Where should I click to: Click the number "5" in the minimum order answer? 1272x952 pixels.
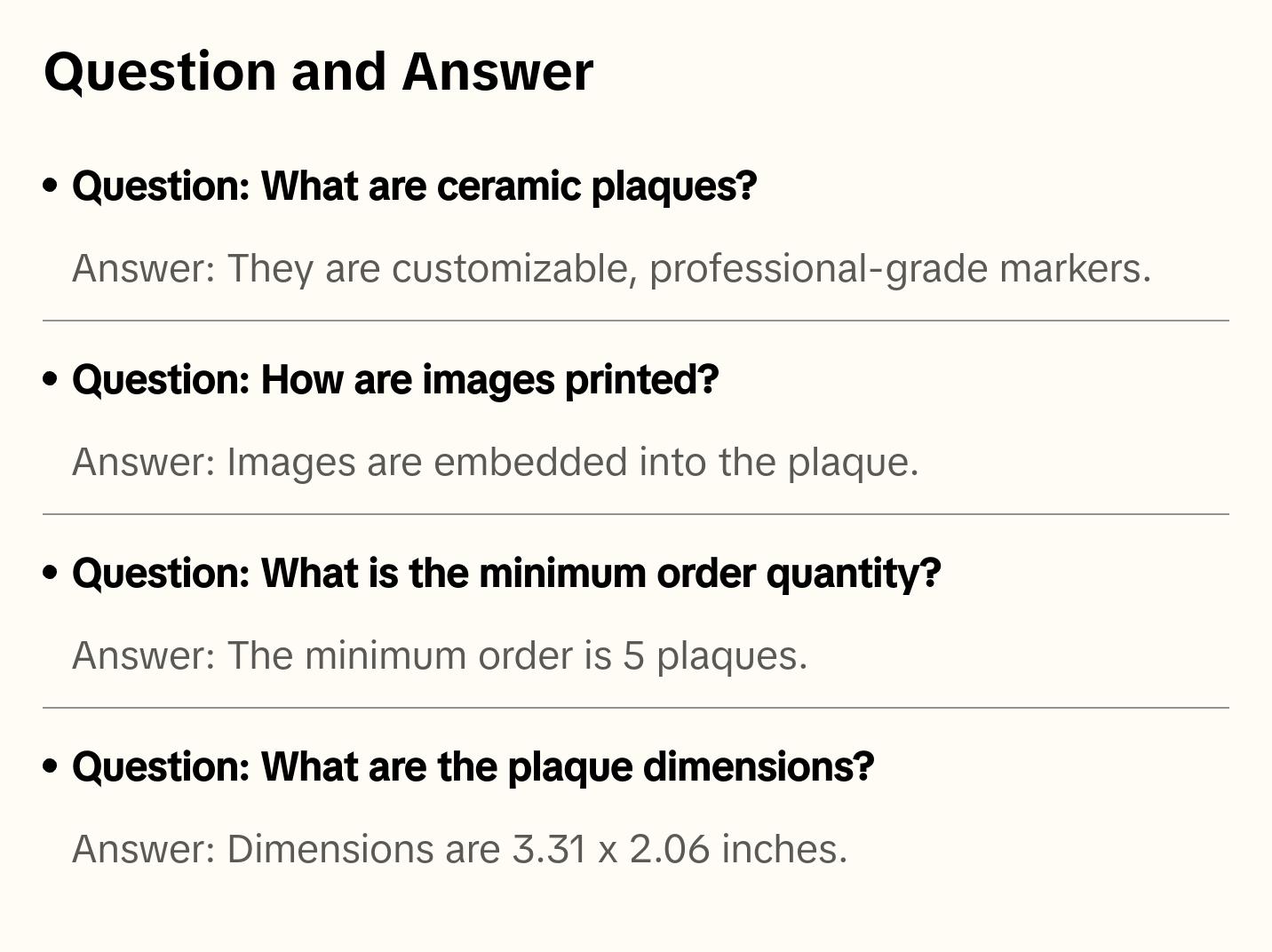632,656
